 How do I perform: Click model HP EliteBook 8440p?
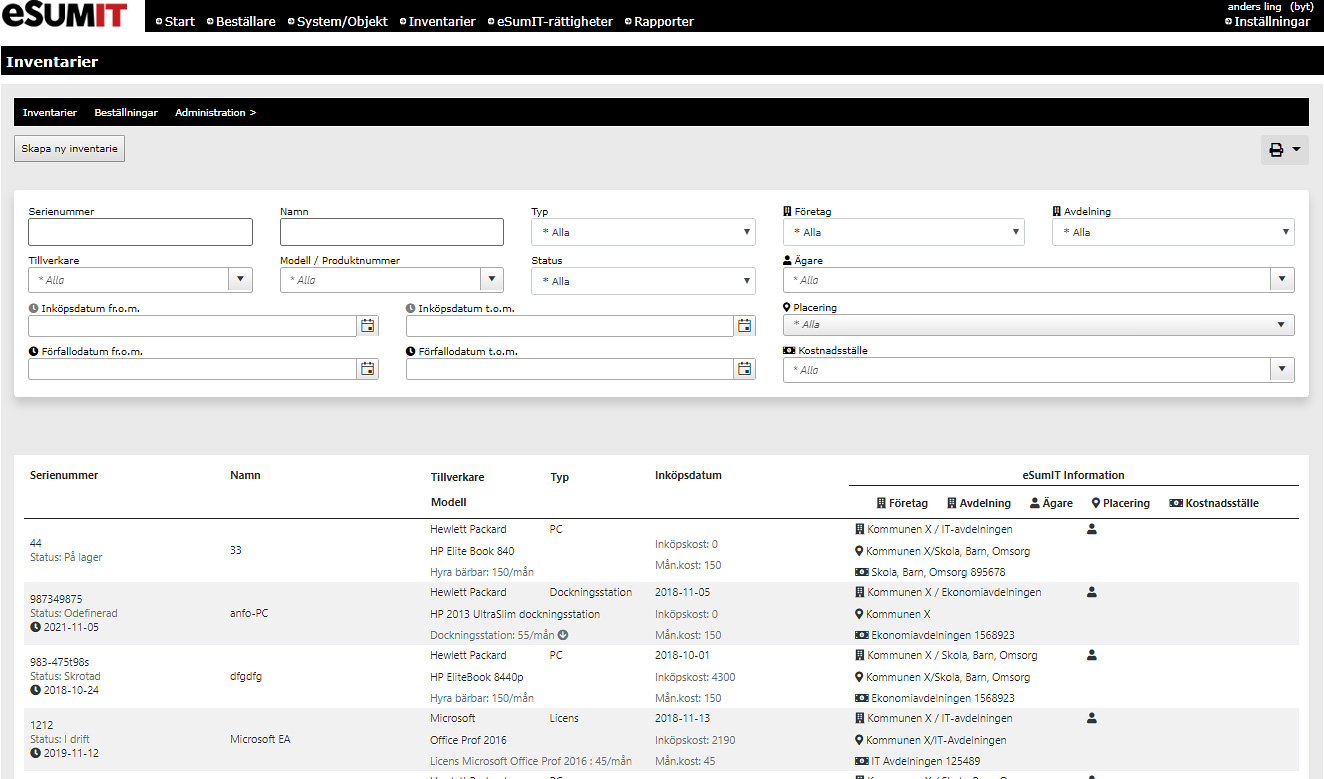tap(477, 677)
